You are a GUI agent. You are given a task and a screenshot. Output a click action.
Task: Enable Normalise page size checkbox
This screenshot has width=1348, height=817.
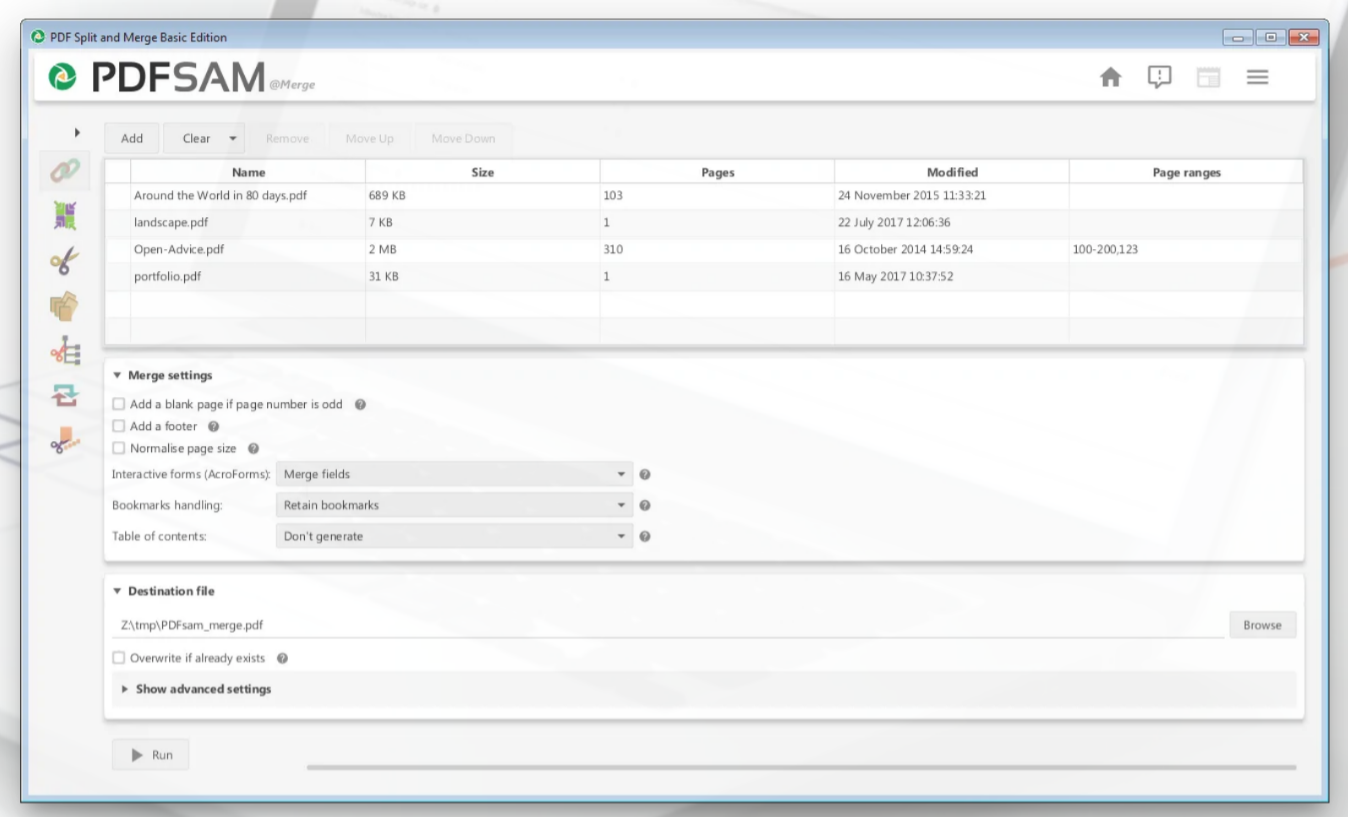click(119, 449)
